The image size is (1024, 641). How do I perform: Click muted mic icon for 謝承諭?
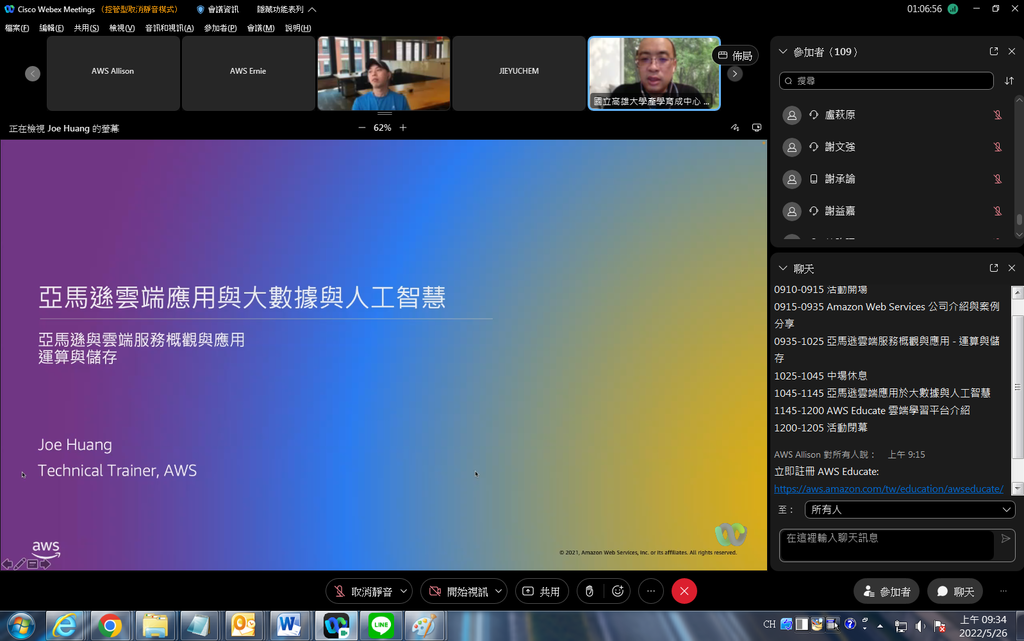[997, 179]
